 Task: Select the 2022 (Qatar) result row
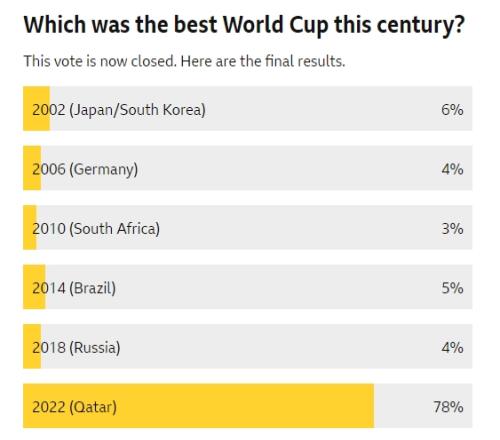pos(247,406)
